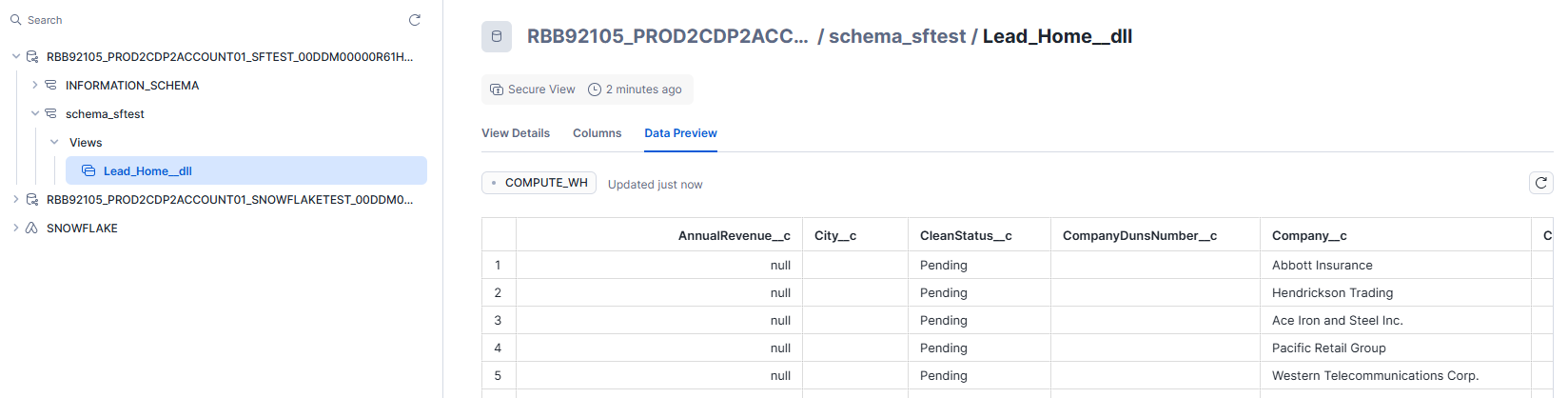Image resolution: width=1568 pixels, height=398 pixels.
Task: Collapse the Views folder
Action: (x=54, y=143)
